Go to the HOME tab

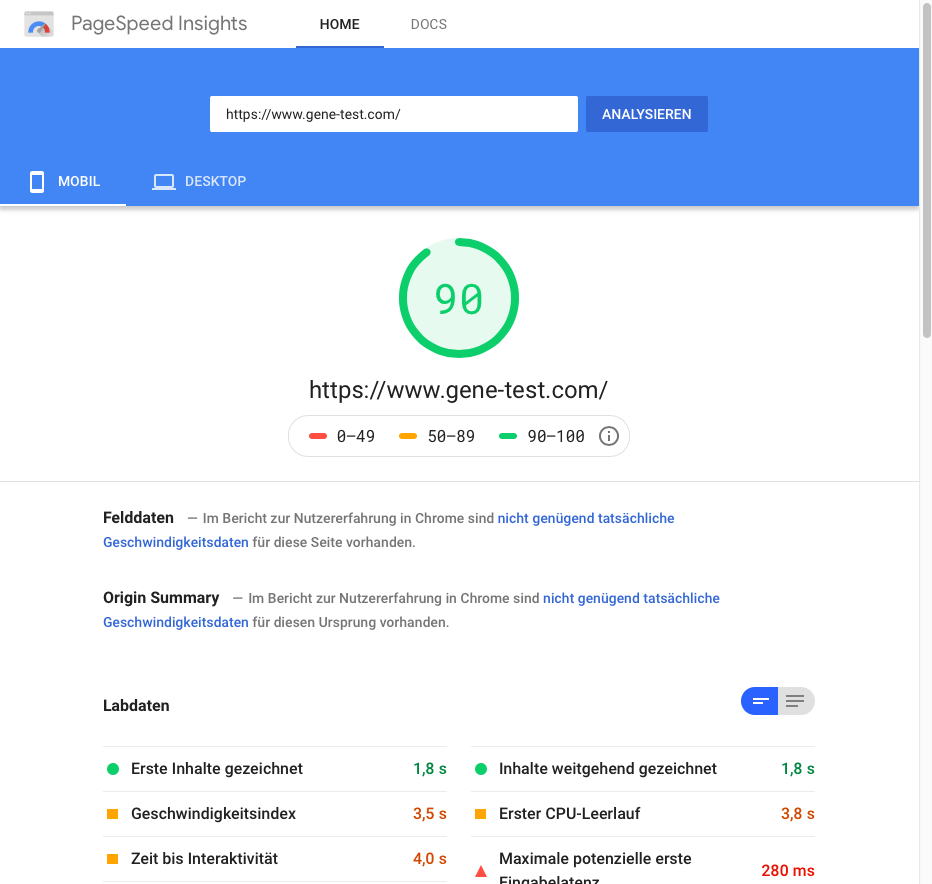pos(339,24)
